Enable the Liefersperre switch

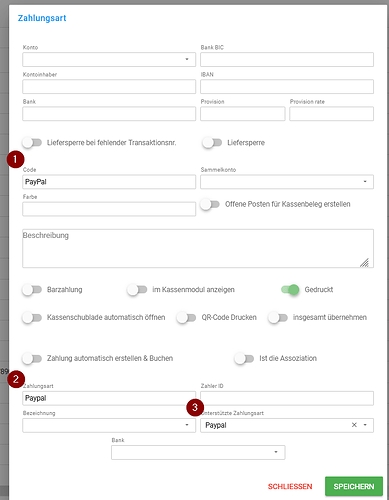coord(212,143)
